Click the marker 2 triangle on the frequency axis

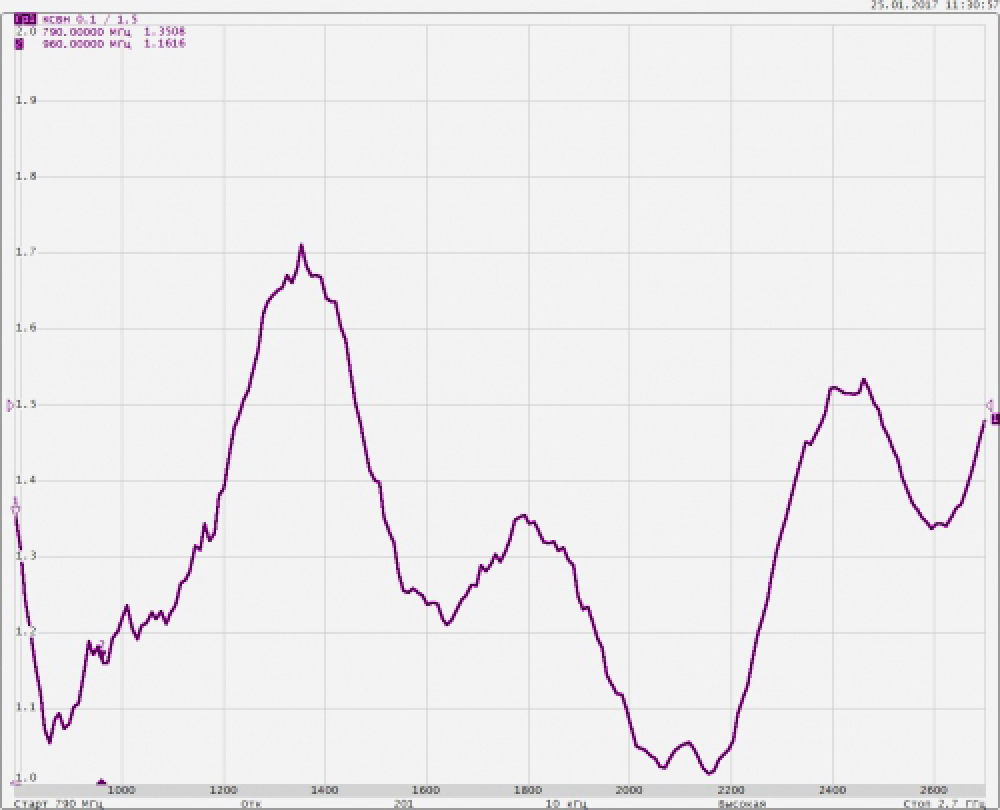click(x=101, y=782)
